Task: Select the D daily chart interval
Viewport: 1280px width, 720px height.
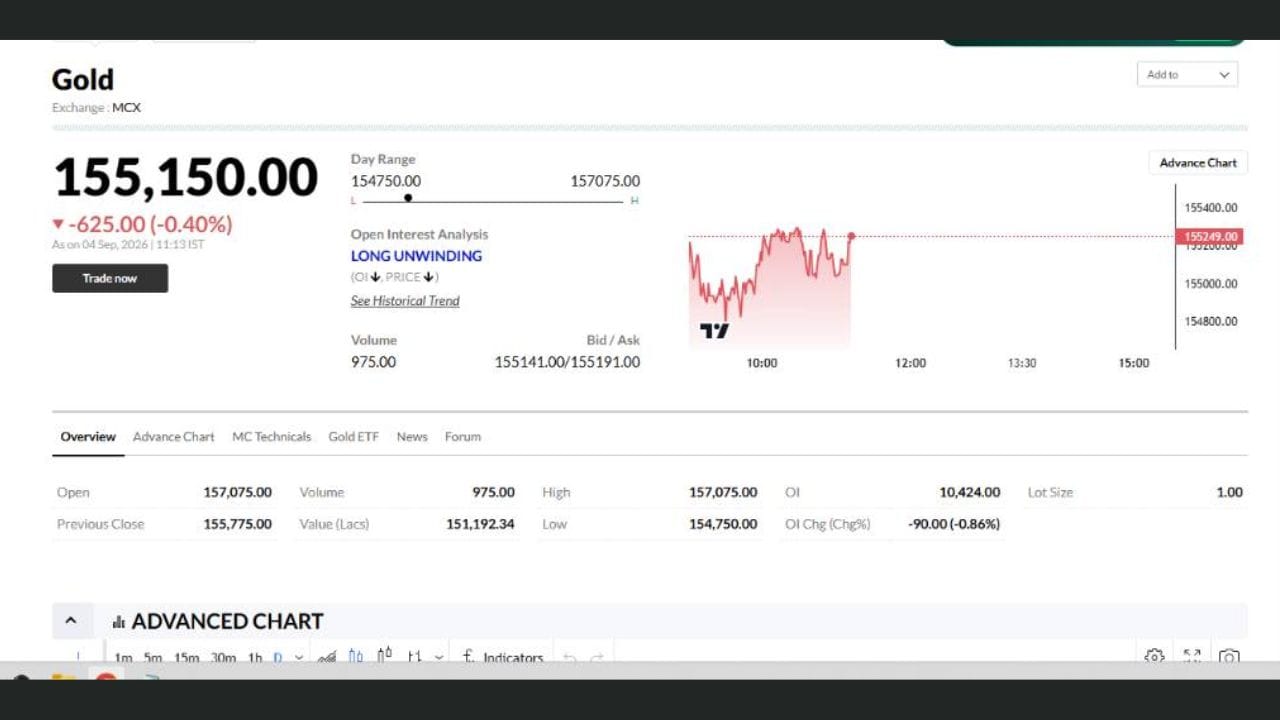Action: click(278, 657)
